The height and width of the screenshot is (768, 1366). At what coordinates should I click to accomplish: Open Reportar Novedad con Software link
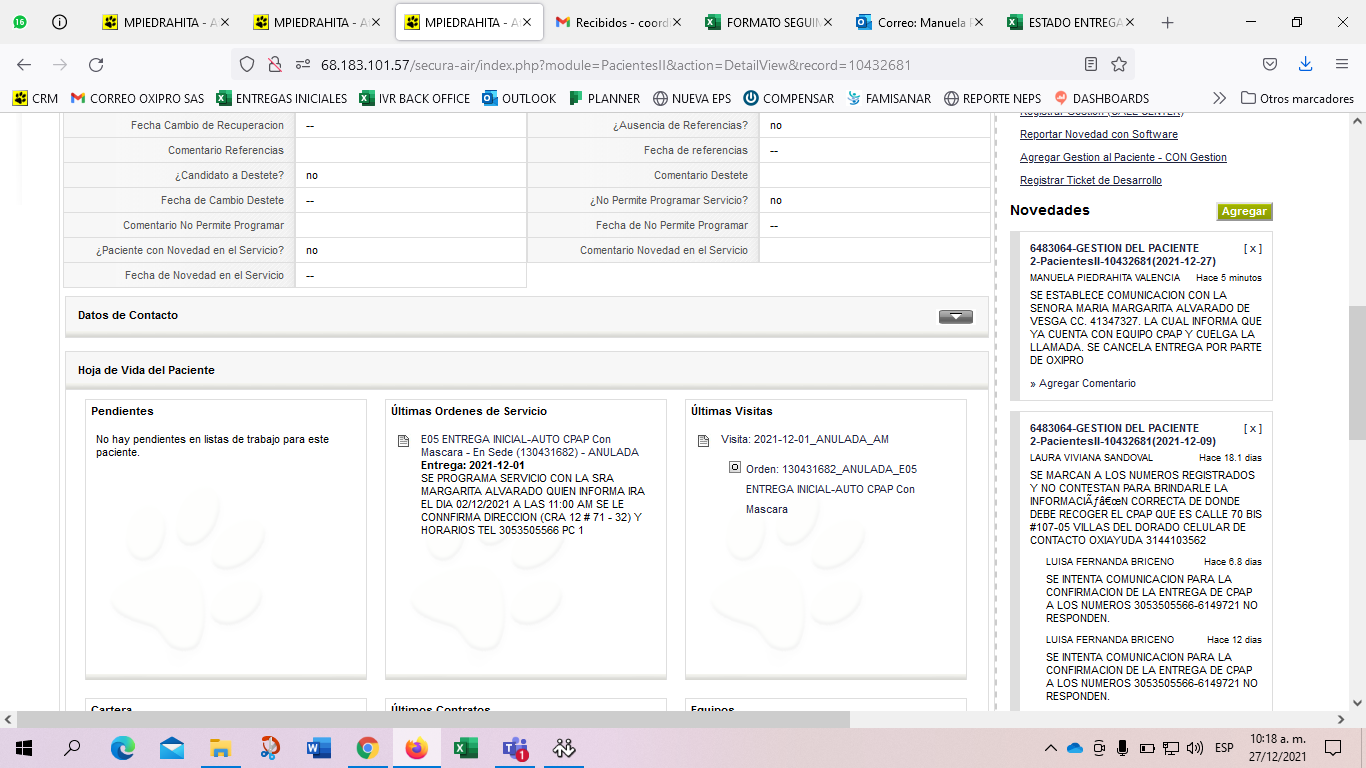(x=1099, y=134)
